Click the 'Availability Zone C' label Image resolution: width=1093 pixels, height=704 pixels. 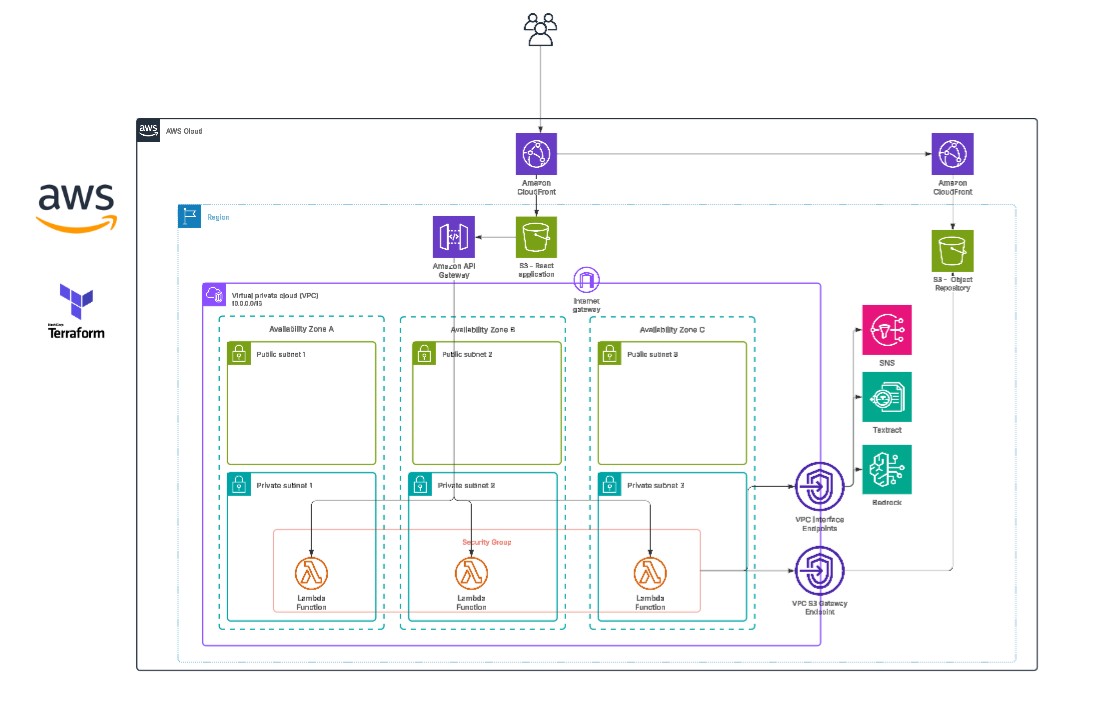[x=672, y=330]
